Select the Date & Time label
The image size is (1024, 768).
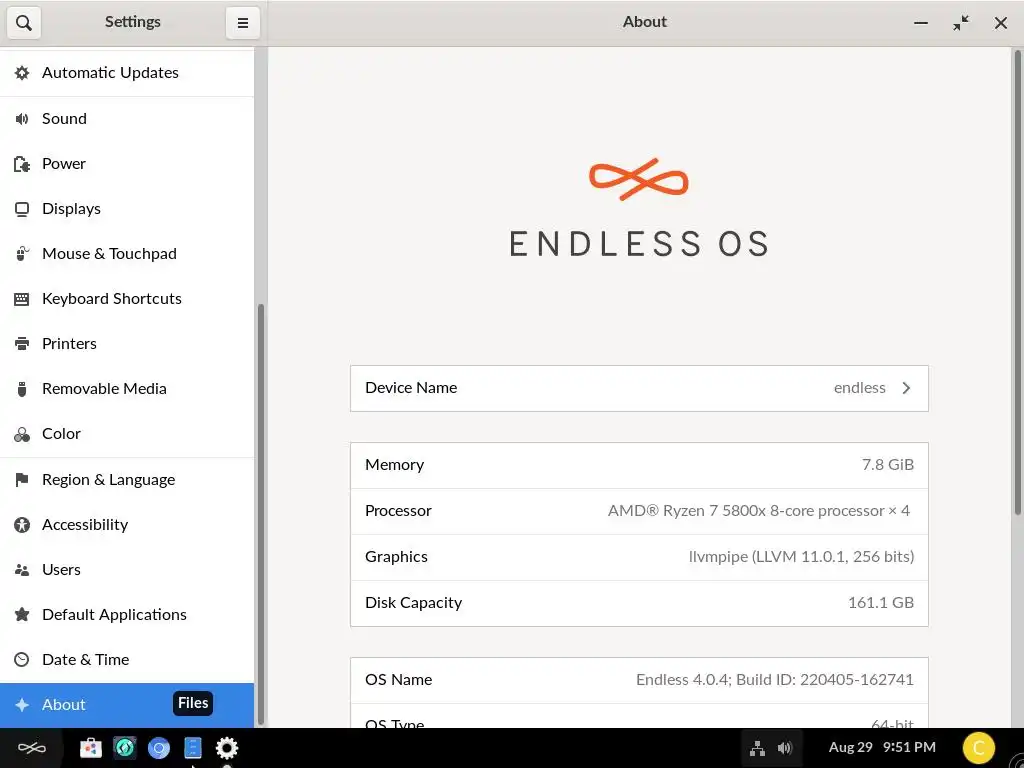[86, 660]
